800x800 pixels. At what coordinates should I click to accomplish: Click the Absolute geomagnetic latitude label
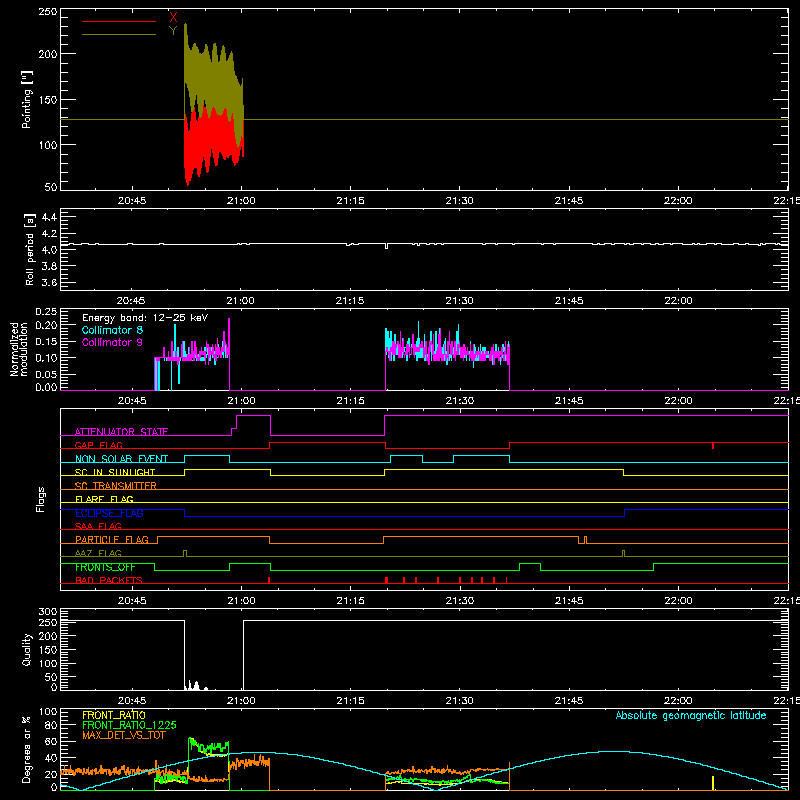point(691,715)
